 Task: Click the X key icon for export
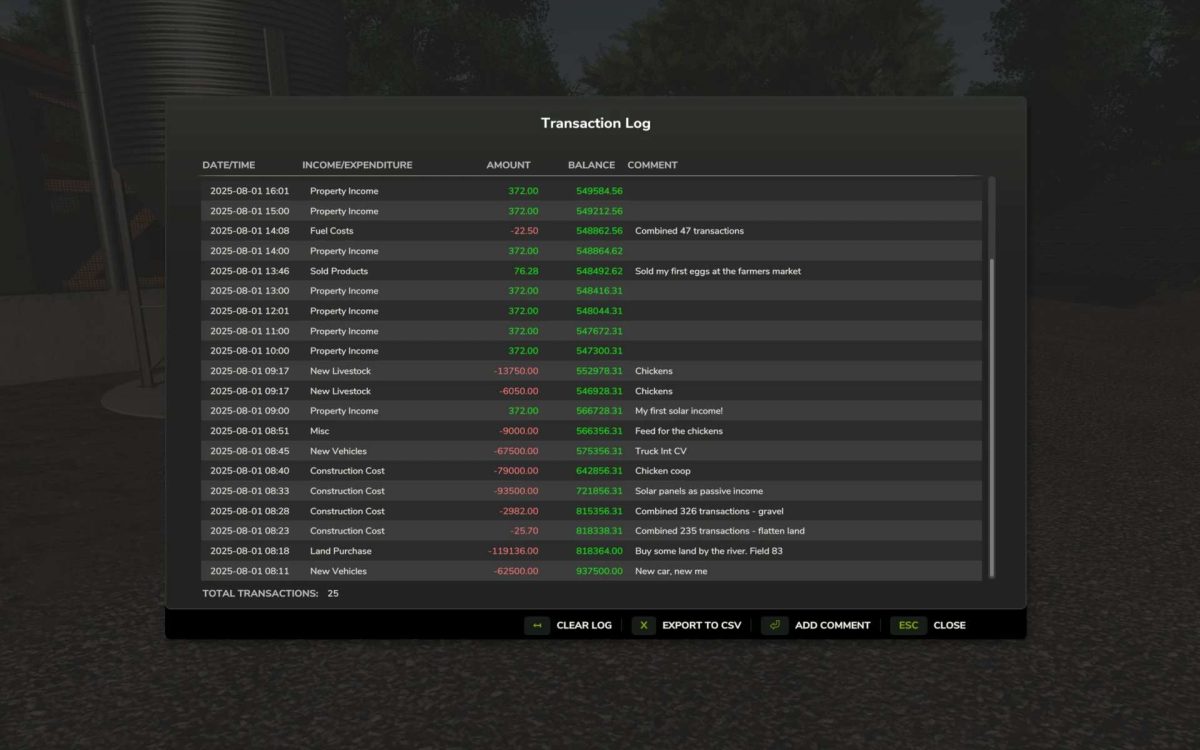click(x=644, y=625)
